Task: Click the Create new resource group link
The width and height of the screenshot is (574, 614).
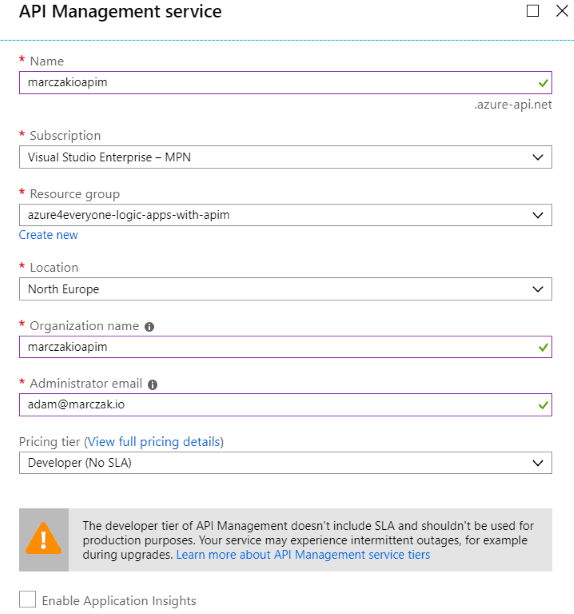Action: [49, 235]
